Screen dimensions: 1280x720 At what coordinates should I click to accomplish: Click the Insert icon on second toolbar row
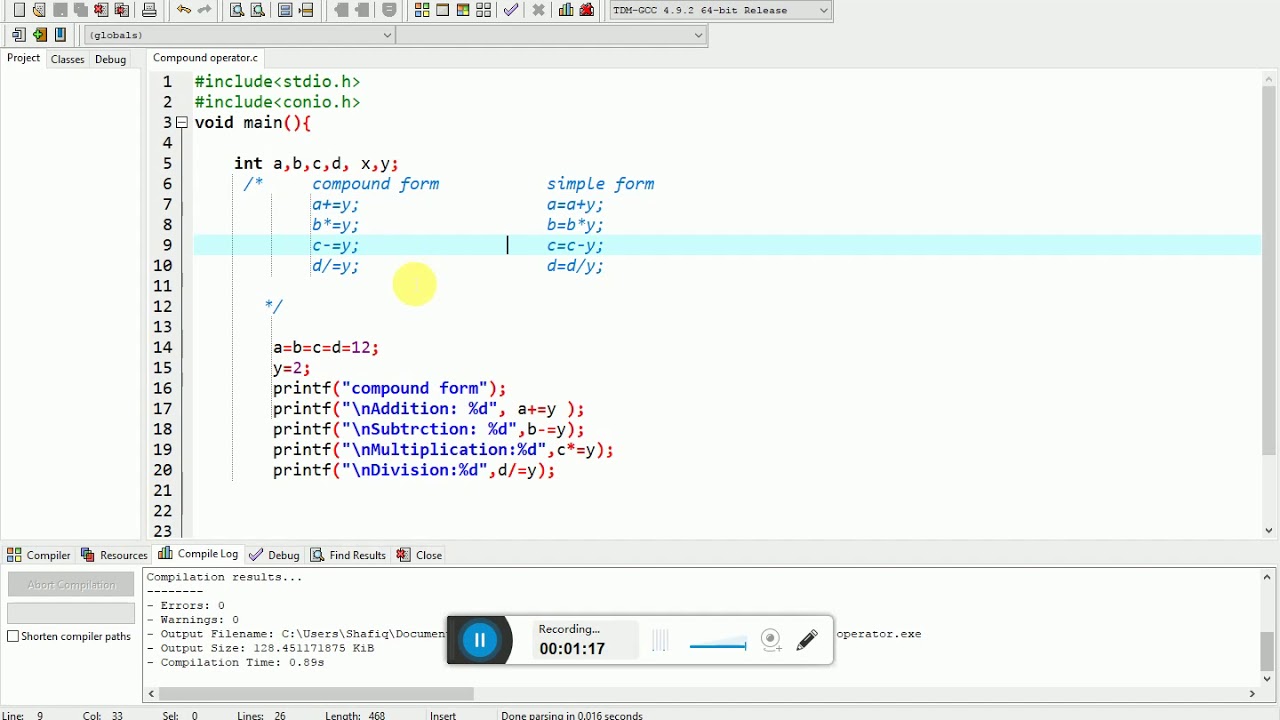point(19,35)
